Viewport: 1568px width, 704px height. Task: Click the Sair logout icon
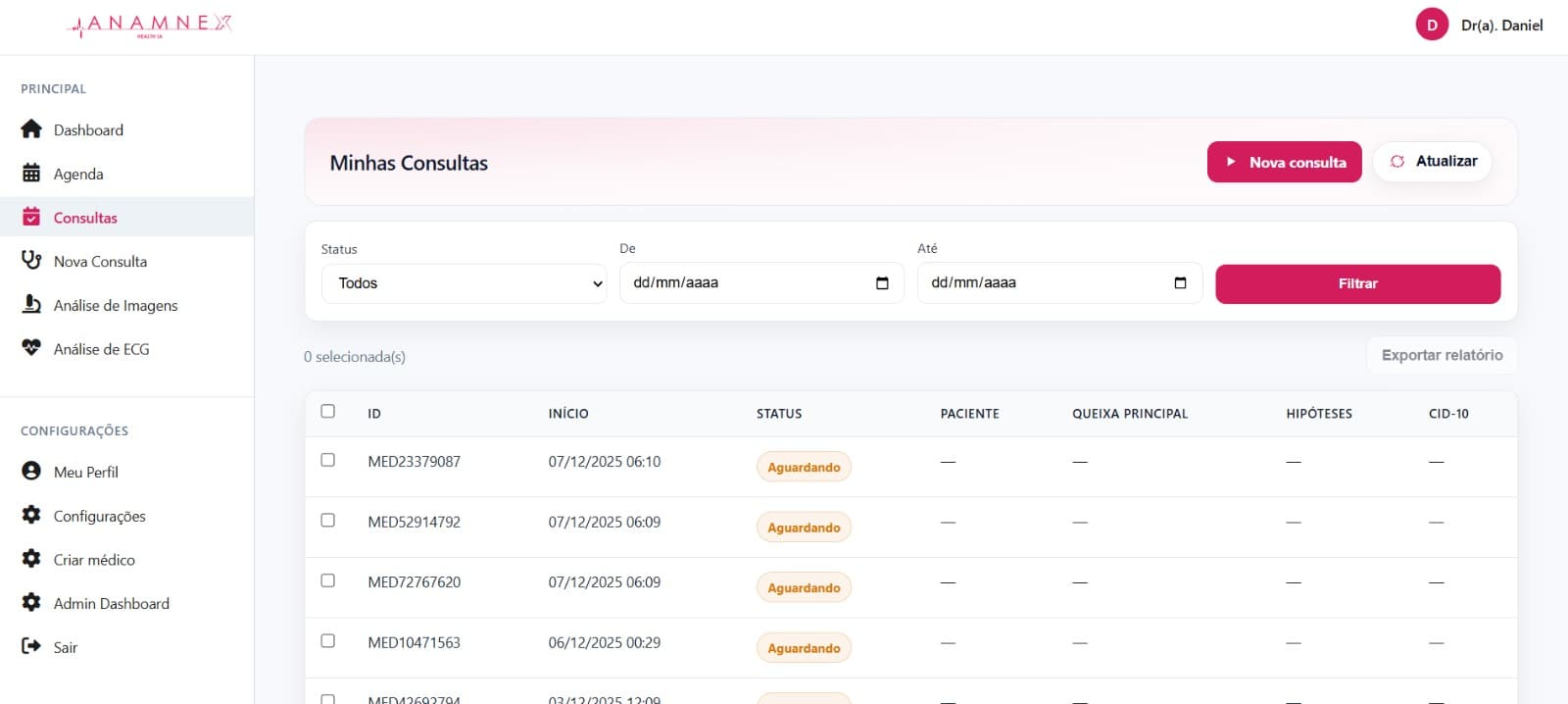(31, 646)
